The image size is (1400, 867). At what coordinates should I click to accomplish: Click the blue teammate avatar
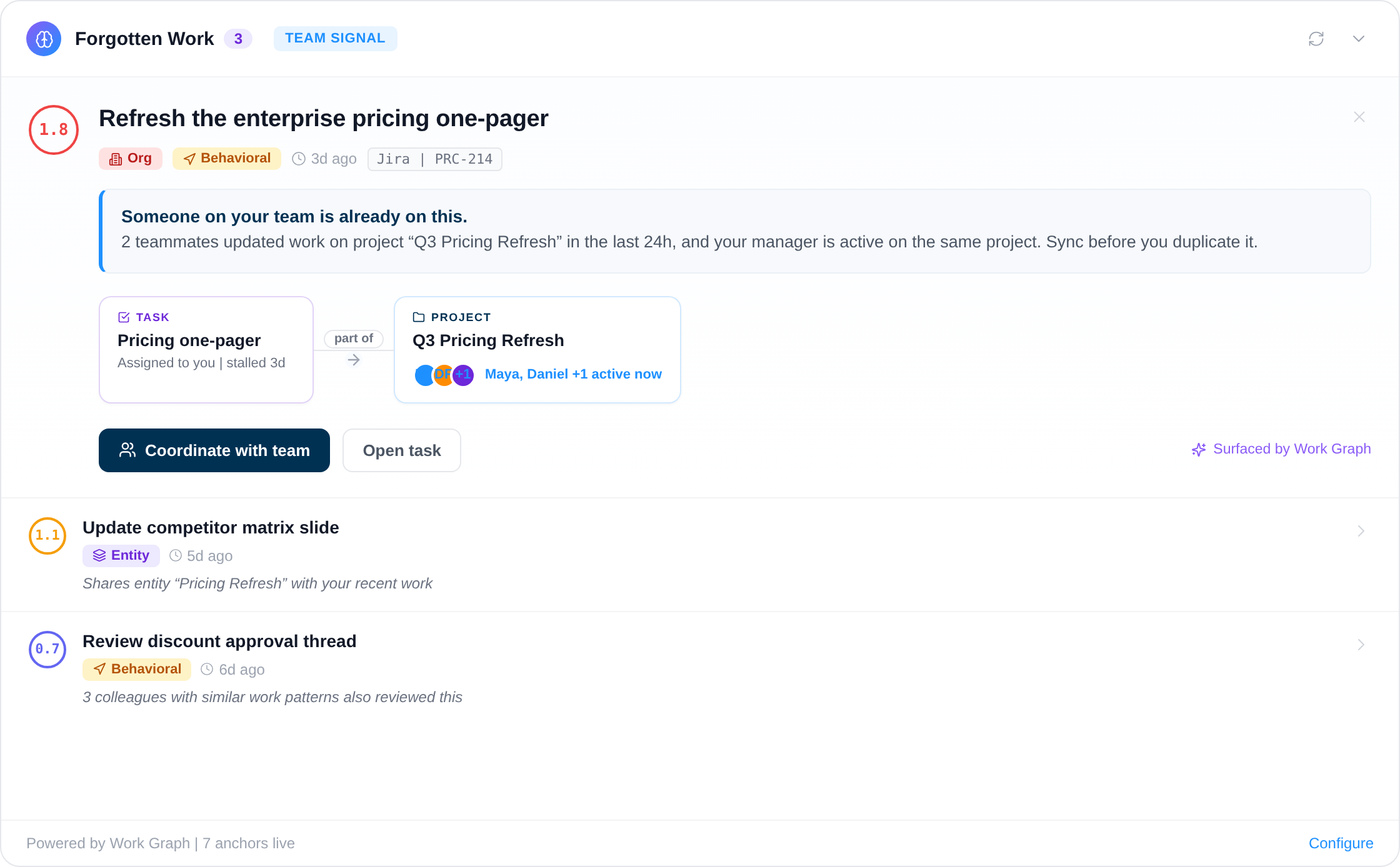pos(424,375)
